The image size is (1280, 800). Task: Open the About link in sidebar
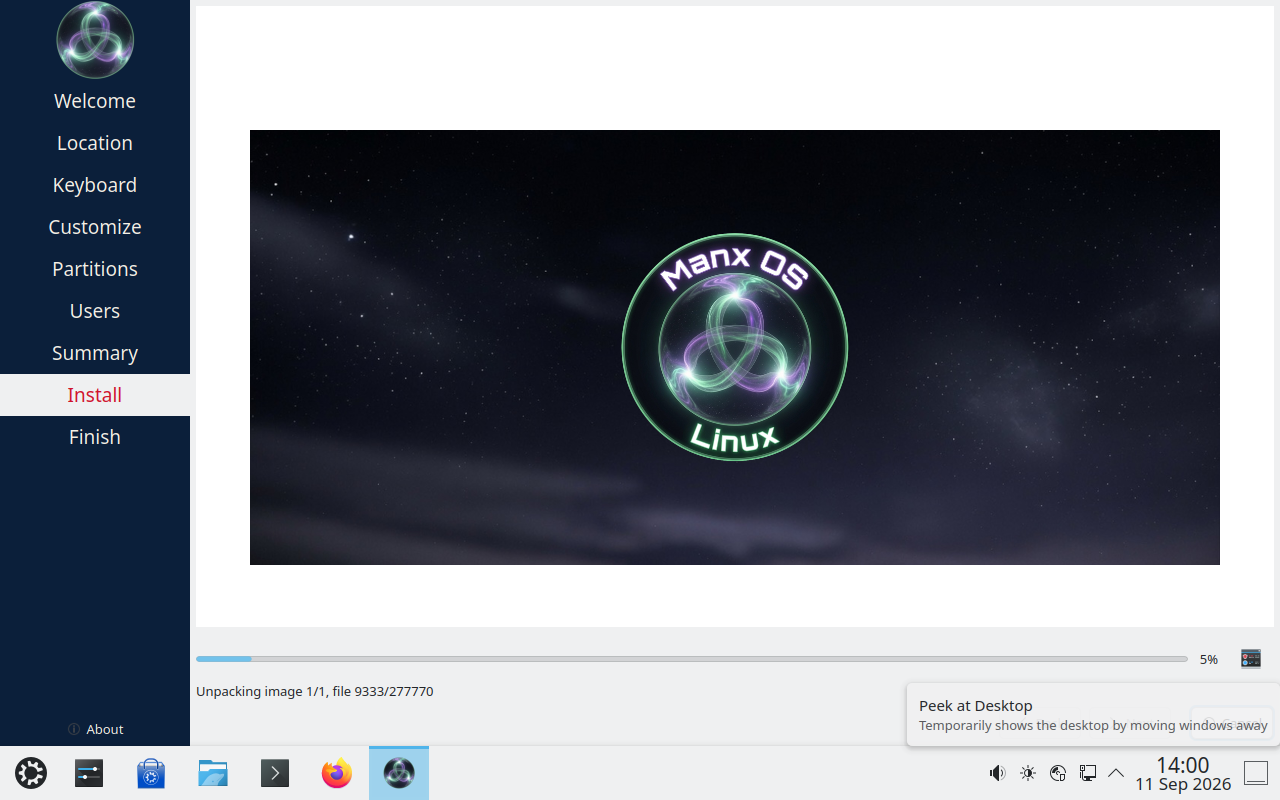[x=95, y=729]
